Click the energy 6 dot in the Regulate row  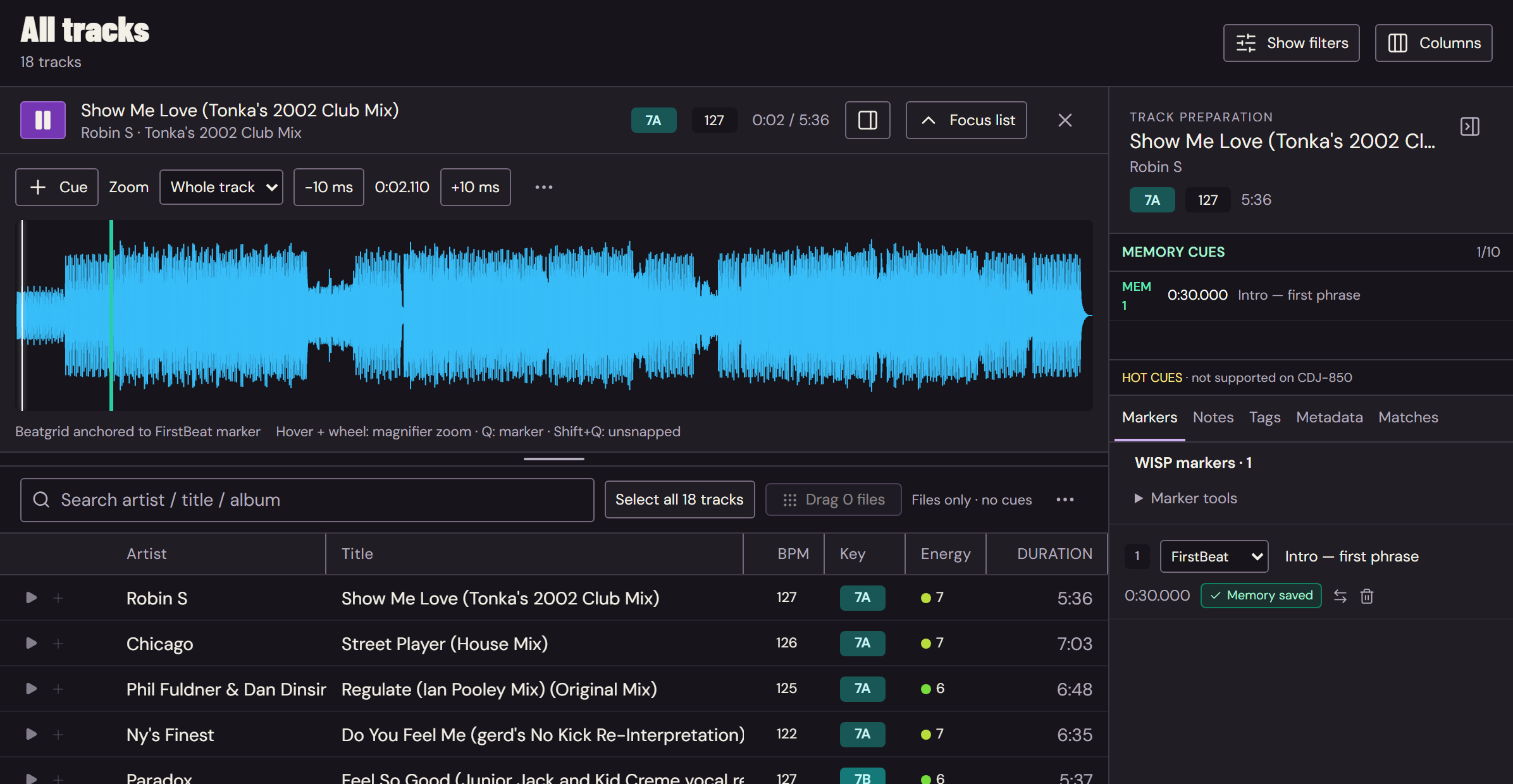926,689
